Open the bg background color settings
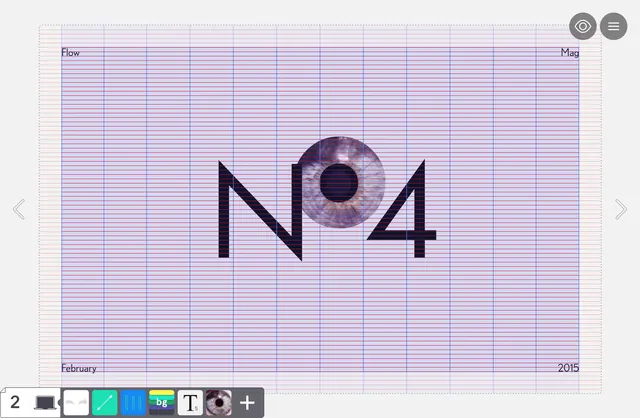The width and height of the screenshot is (640, 418). tap(162, 403)
